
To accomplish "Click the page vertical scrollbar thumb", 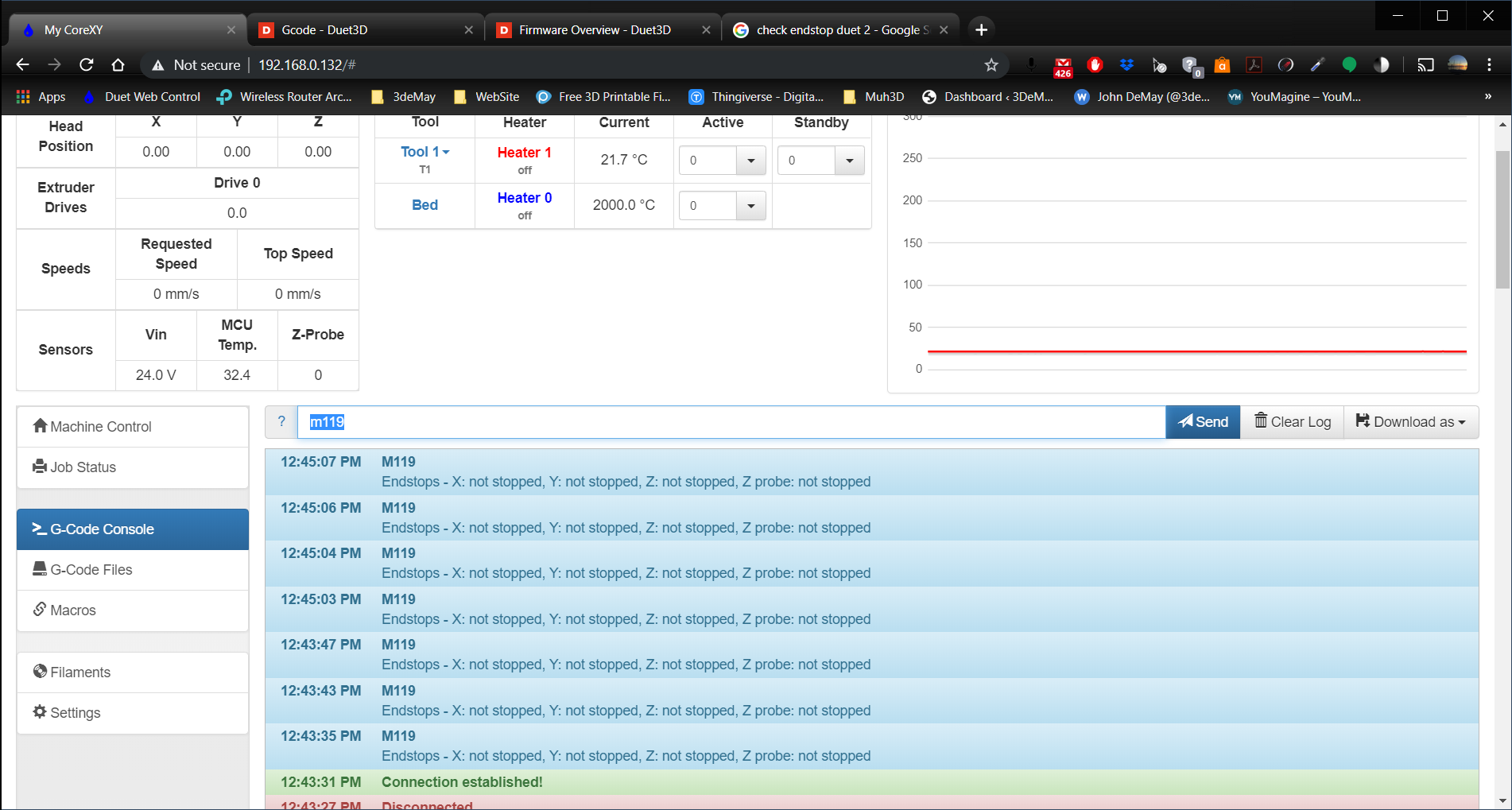I will click(x=1503, y=219).
